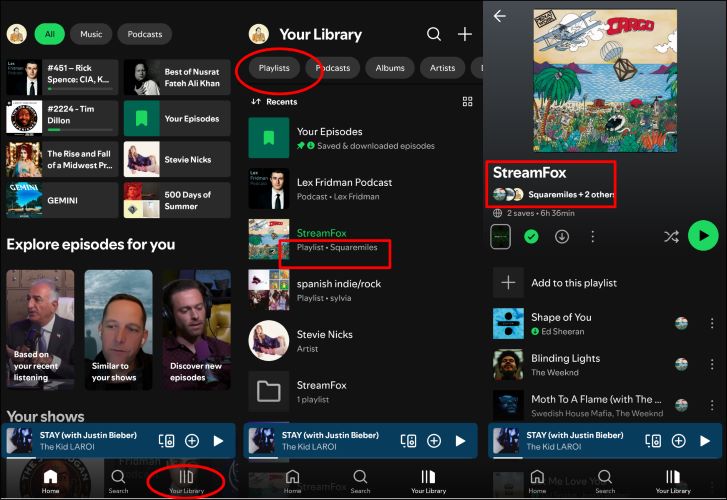Play STAY from middle screen mini player
This screenshot has width=727, height=500.
point(460,441)
